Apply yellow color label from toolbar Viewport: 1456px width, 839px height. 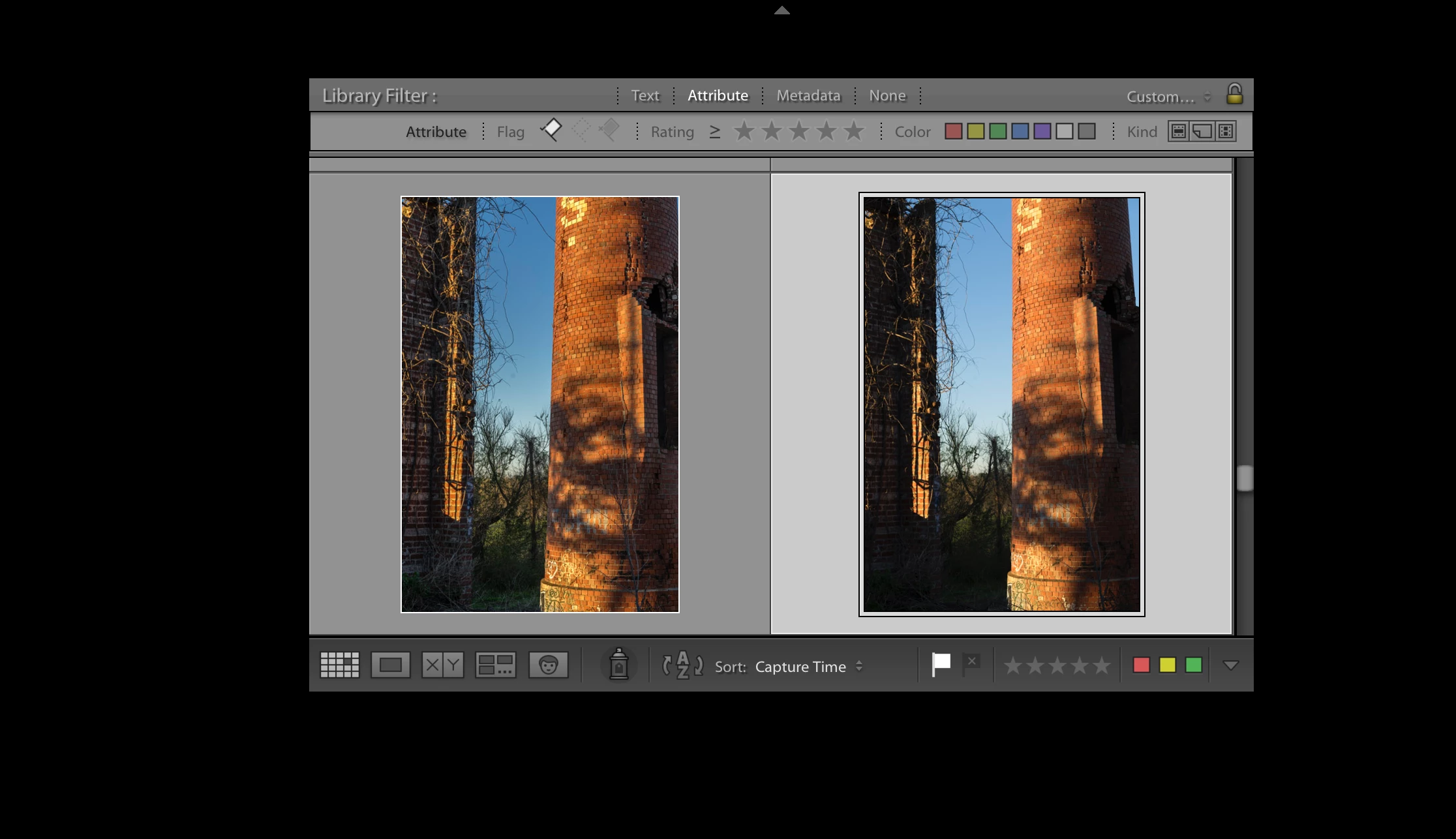[1167, 665]
